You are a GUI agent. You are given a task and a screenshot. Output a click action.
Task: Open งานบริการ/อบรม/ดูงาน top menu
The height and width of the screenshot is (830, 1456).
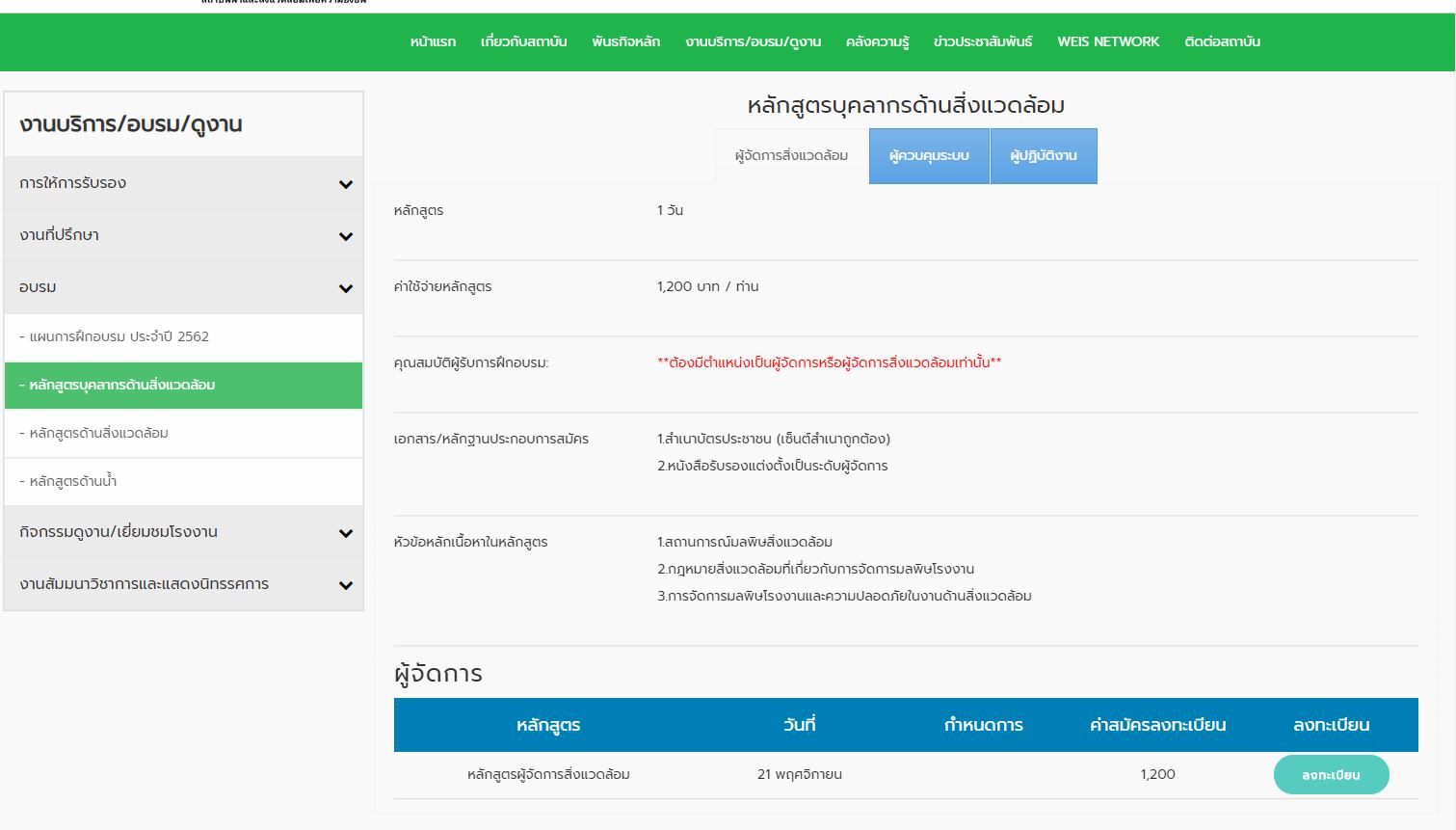pyautogui.click(x=753, y=42)
